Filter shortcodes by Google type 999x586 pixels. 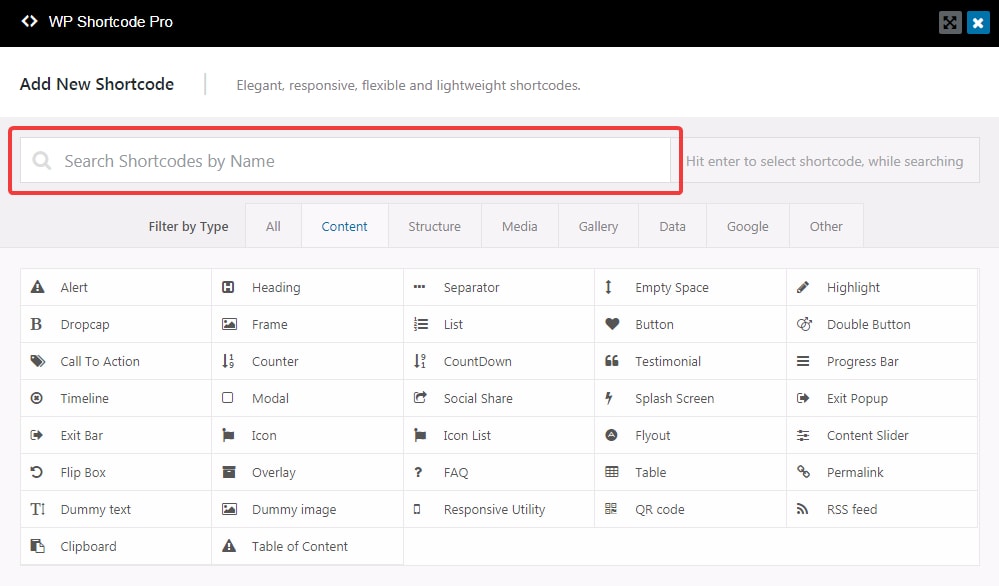747,226
